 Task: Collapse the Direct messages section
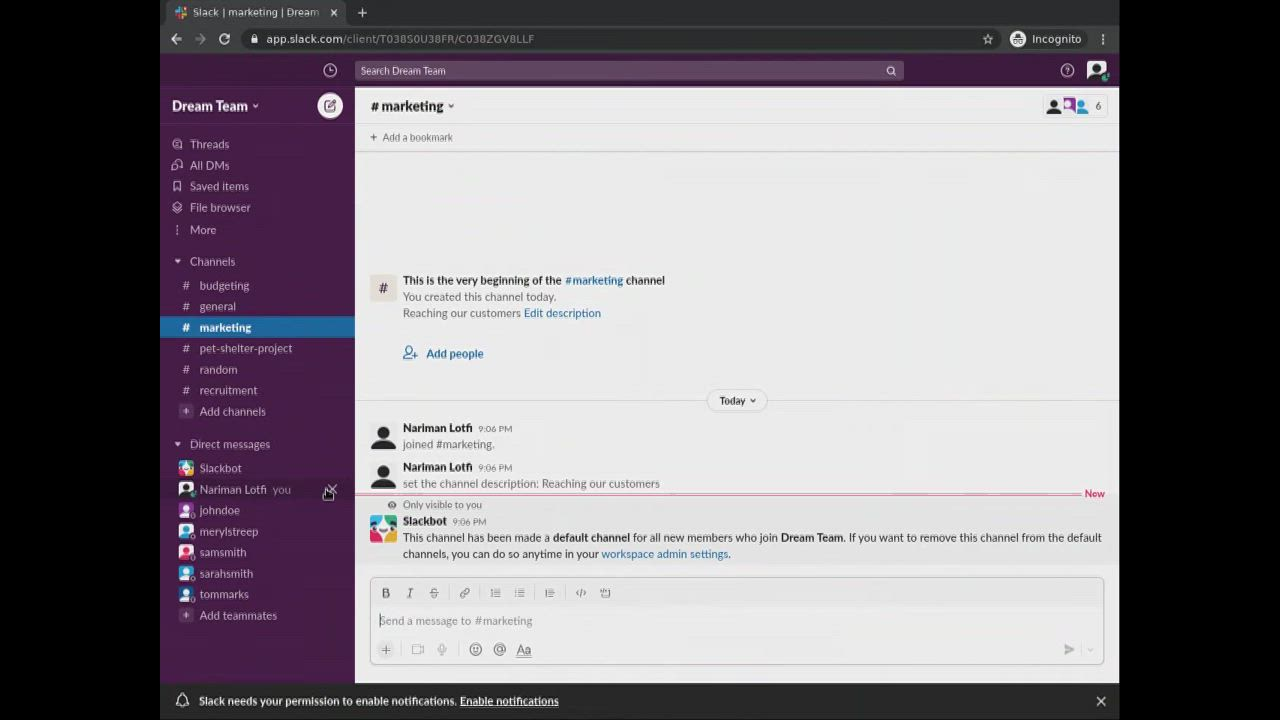[x=178, y=445]
